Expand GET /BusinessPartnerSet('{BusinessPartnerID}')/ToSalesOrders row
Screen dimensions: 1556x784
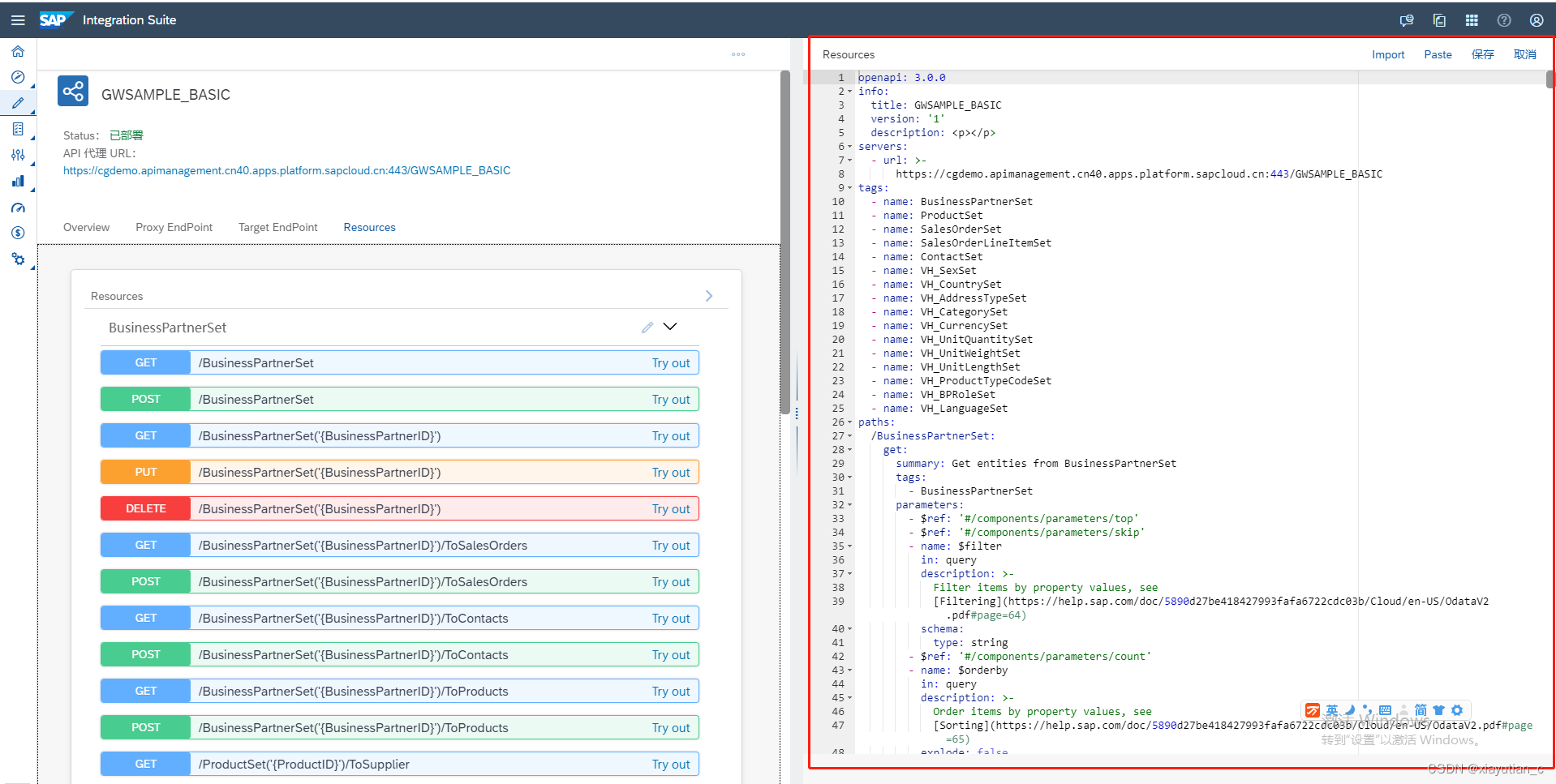coord(400,546)
